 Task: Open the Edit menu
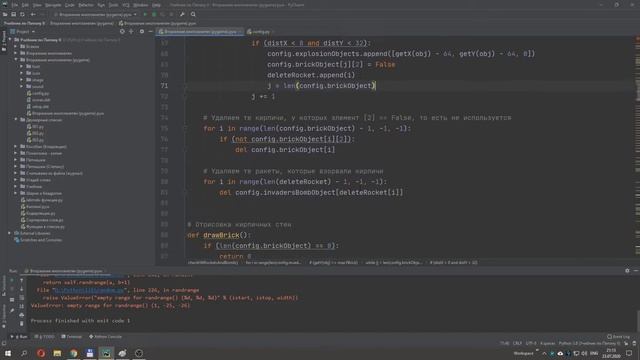[25, 5]
